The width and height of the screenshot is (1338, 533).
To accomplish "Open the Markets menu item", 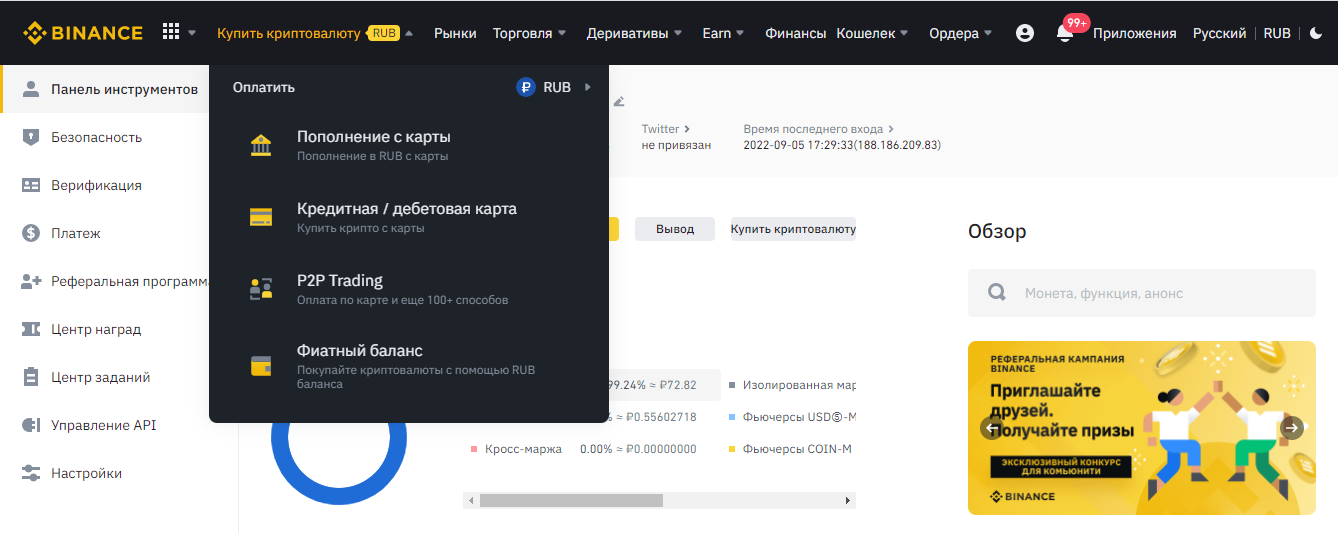I will [x=455, y=33].
